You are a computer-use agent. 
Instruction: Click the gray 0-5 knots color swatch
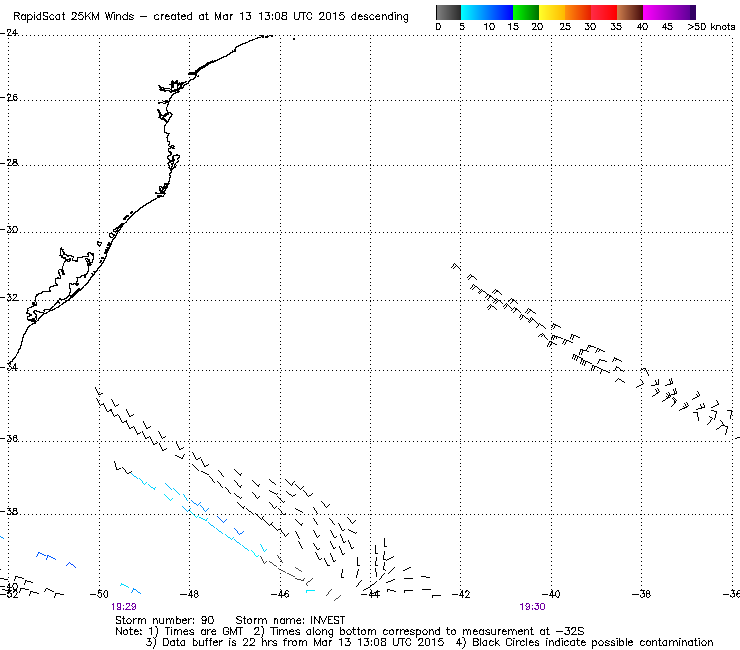coord(448,12)
